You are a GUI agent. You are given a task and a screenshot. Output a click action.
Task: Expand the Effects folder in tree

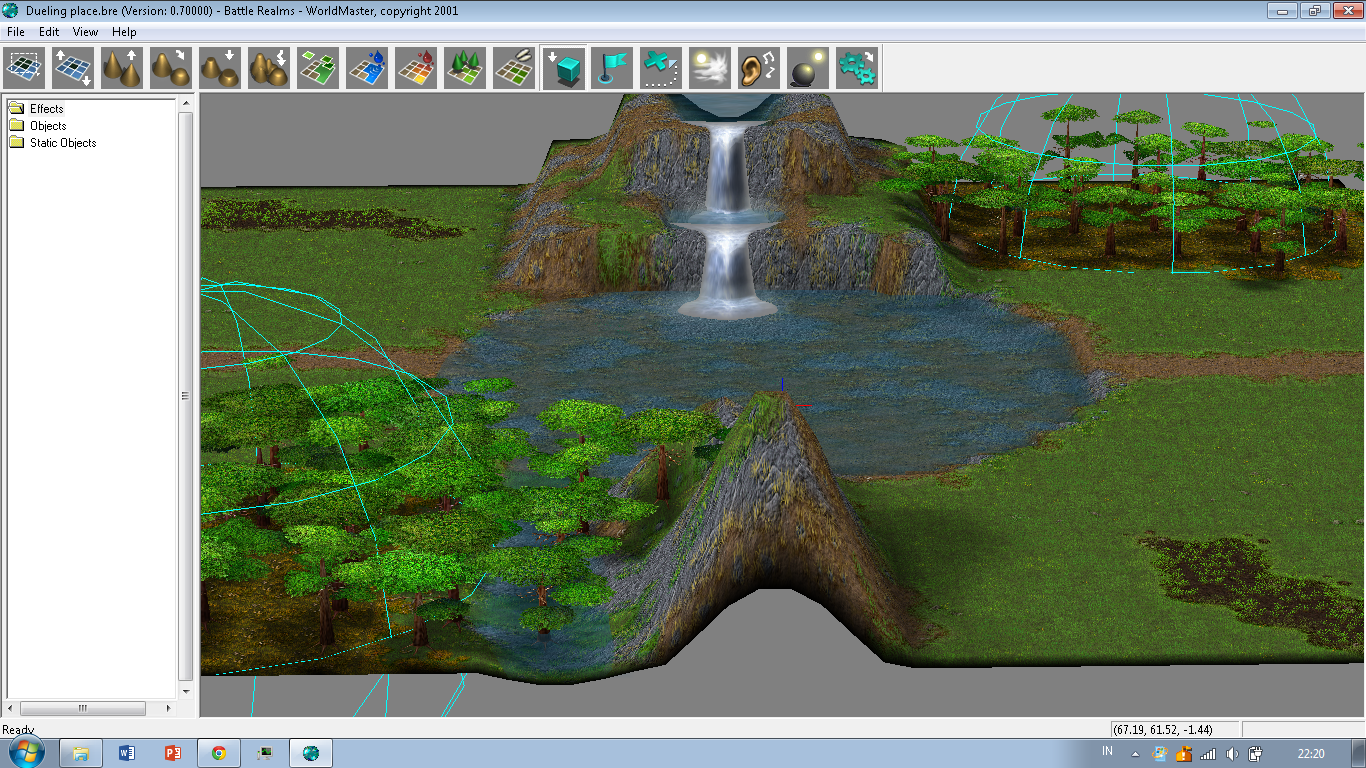46,109
